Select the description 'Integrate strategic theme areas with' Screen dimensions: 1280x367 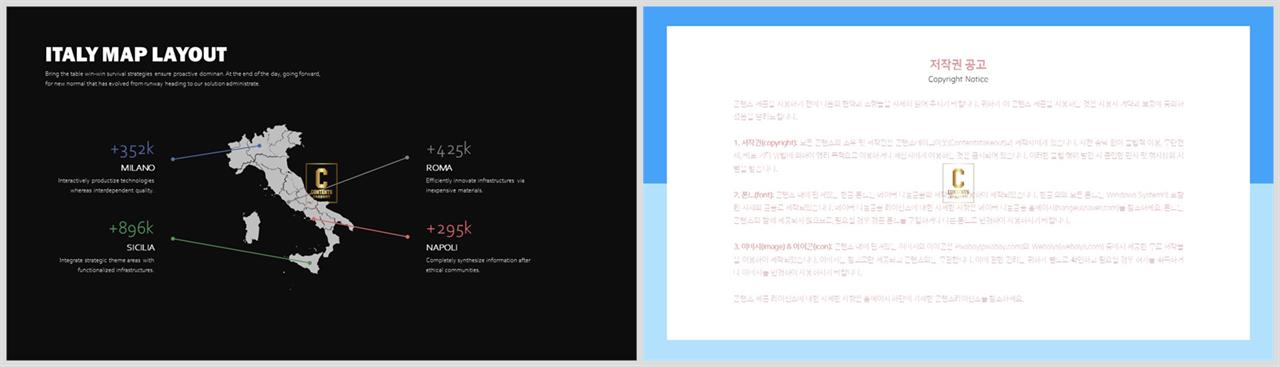click(x=107, y=265)
